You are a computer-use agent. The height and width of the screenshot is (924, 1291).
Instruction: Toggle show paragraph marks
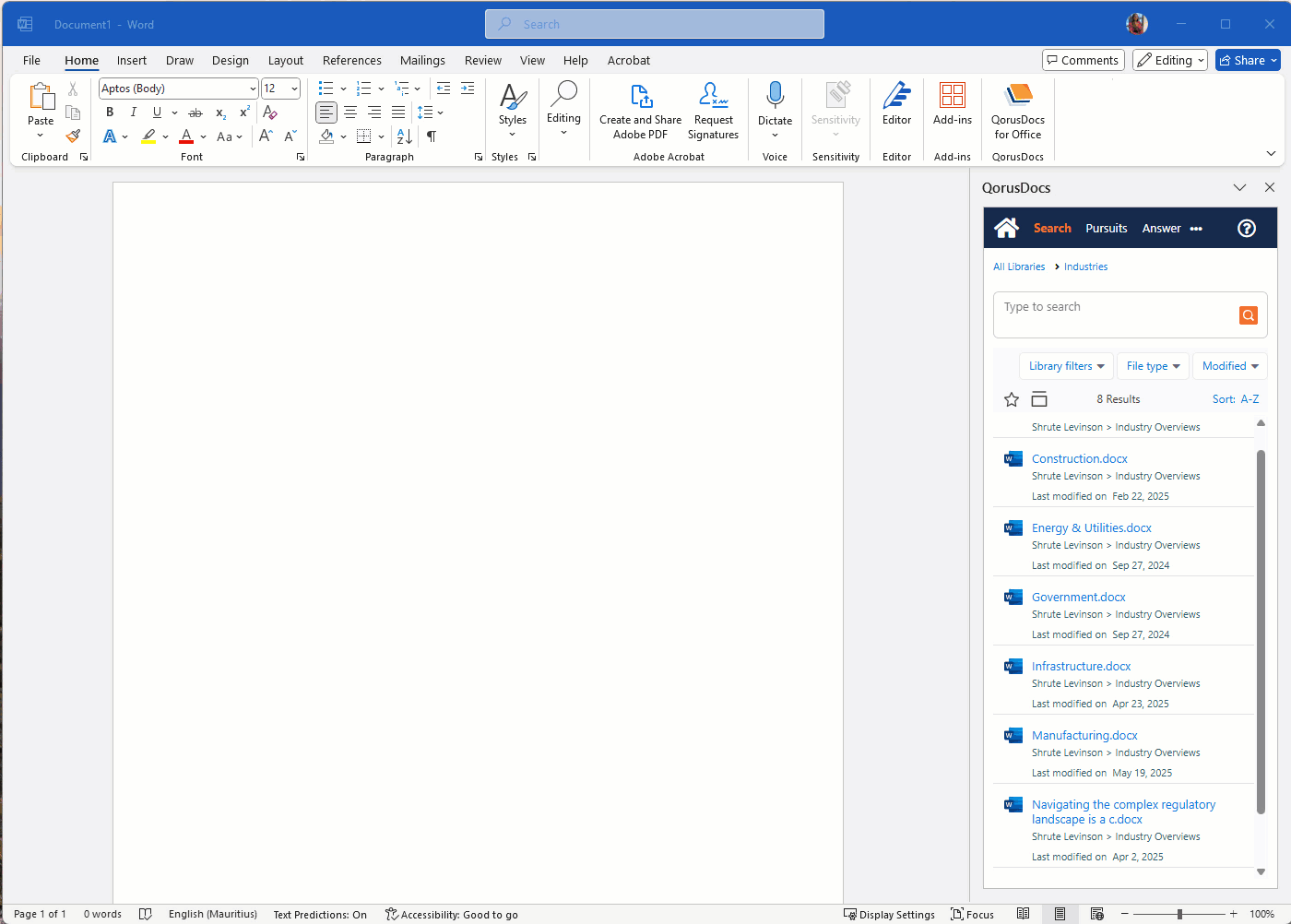[432, 136]
